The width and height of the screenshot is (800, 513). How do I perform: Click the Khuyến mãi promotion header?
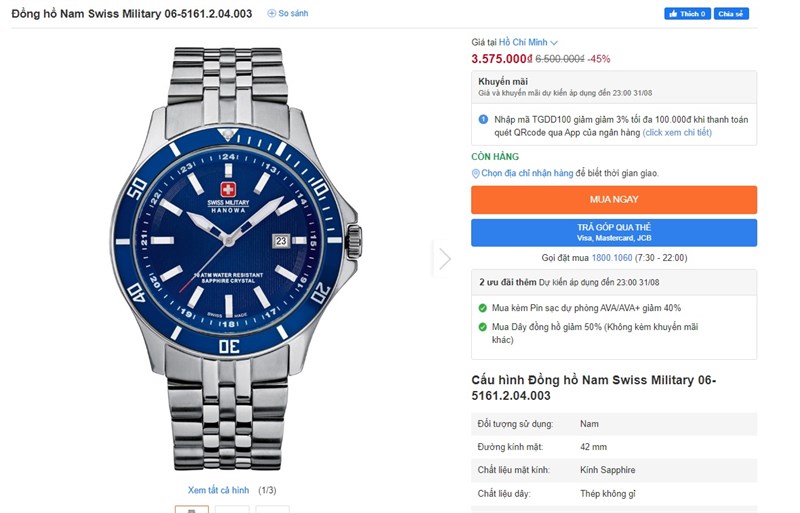click(499, 81)
